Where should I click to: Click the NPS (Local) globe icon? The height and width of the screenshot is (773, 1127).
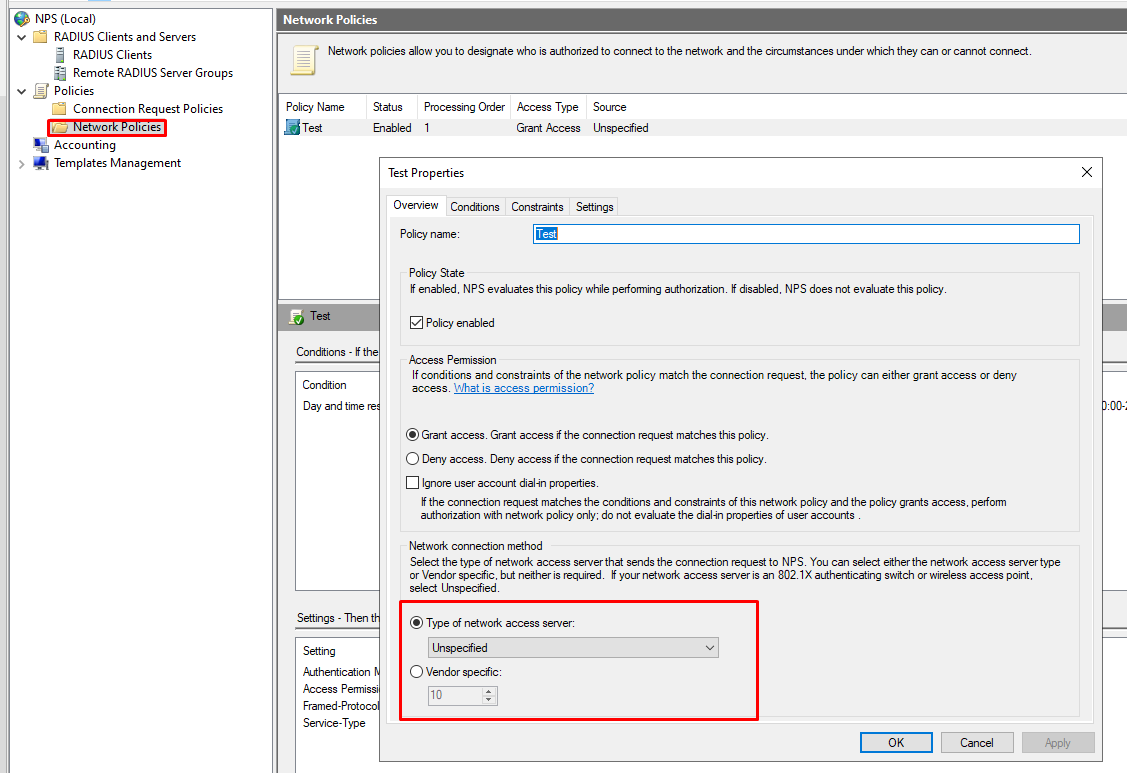click(x=22, y=19)
